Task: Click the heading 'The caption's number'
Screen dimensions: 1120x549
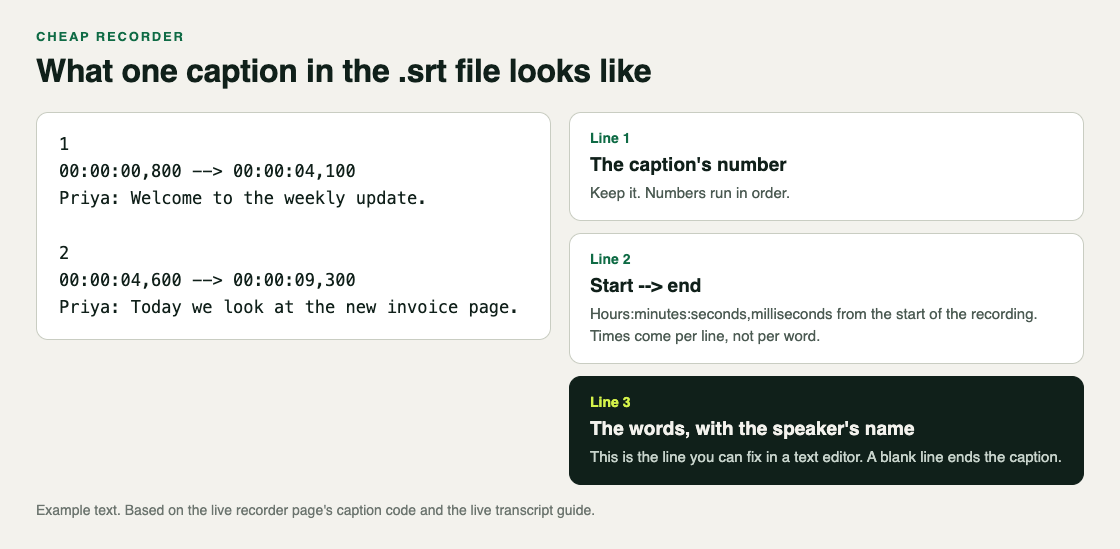Action: point(688,165)
